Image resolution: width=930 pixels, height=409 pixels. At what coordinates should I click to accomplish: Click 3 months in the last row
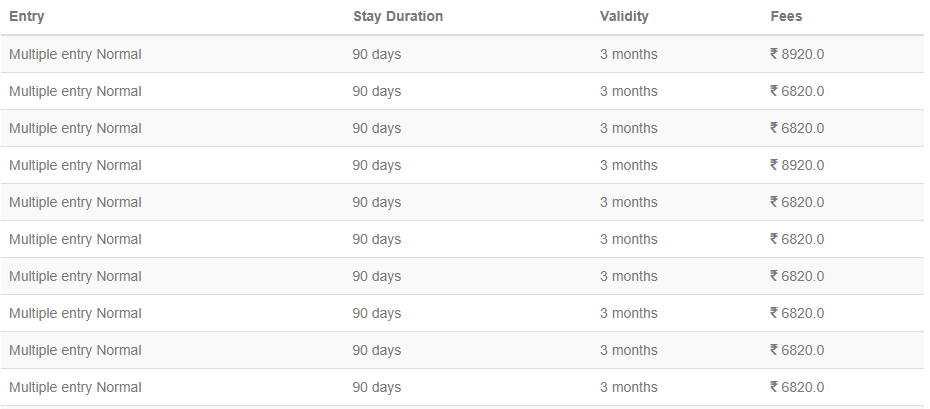[x=629, y=387]
